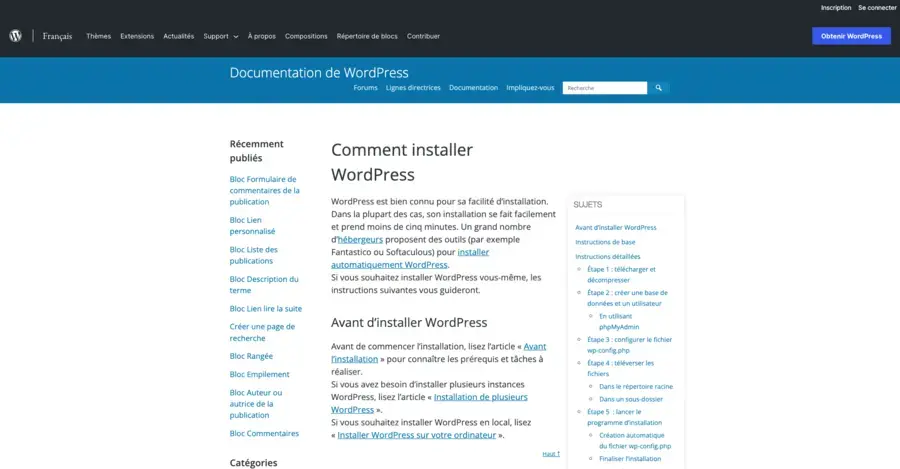The height and width of the screenshot is (469, 900).
Task: Open the Bloc Empilement article
Action: [x=259, y=374]
